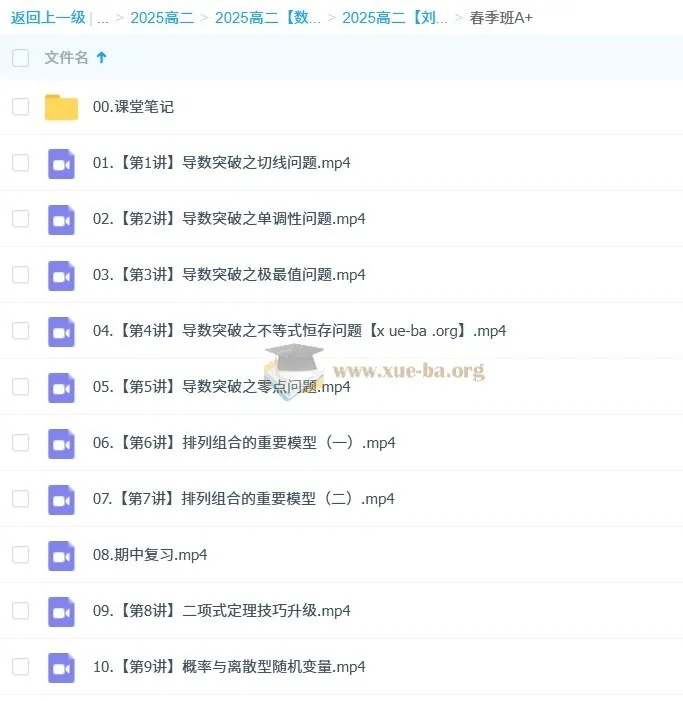
Task: Toggle the select-all checkbox in header
Action: click(20, 58)
